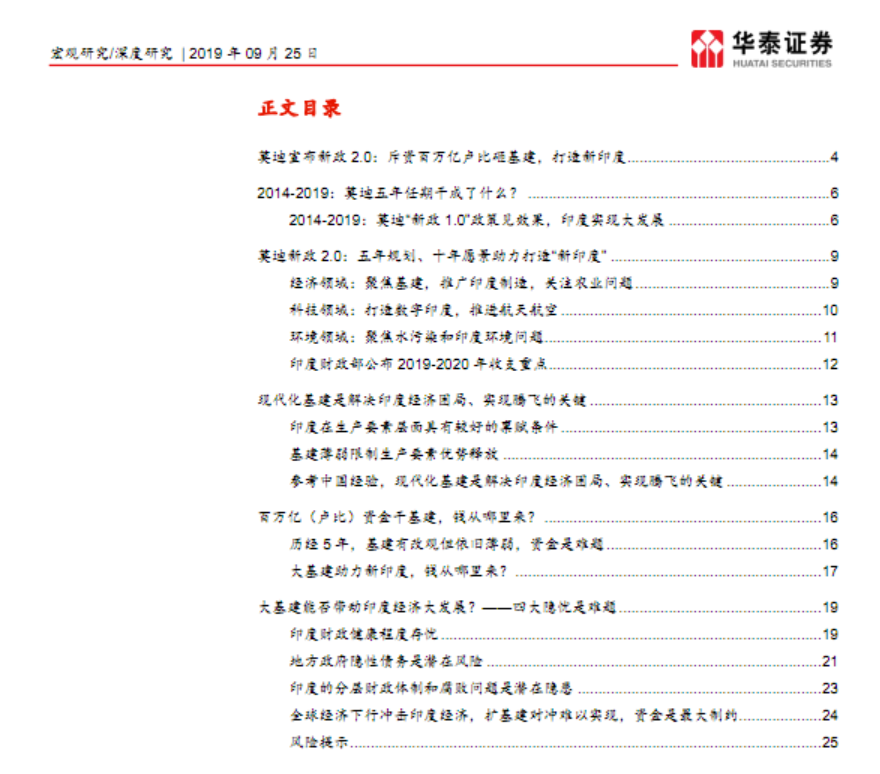880x774 pixels.
Task: Click page number 24 beside '全球经济下行'
Action: 830,715
